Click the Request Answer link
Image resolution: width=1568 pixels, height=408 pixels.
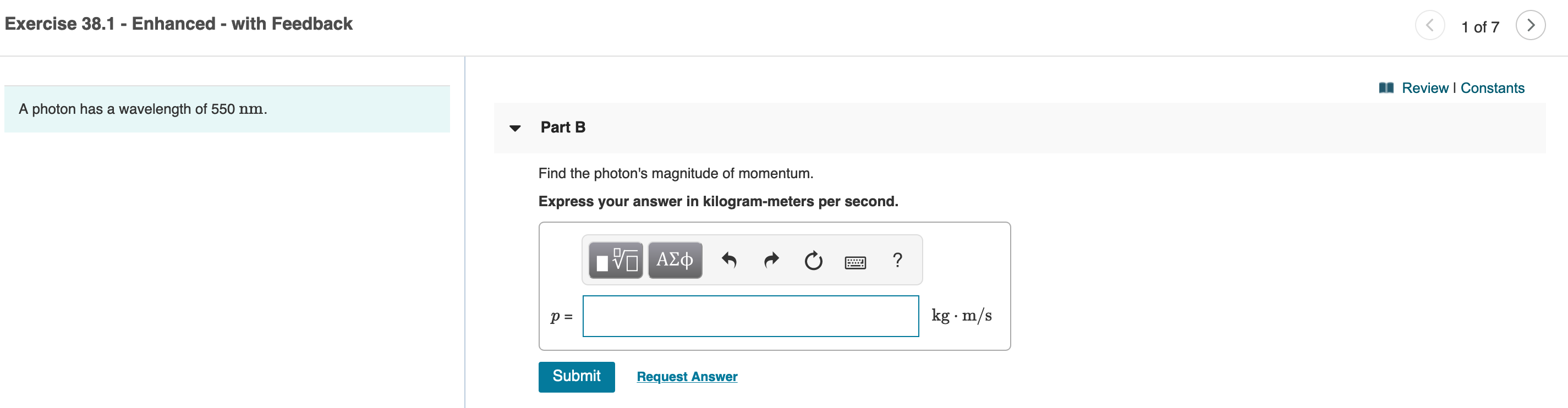[x=687, y=376]
